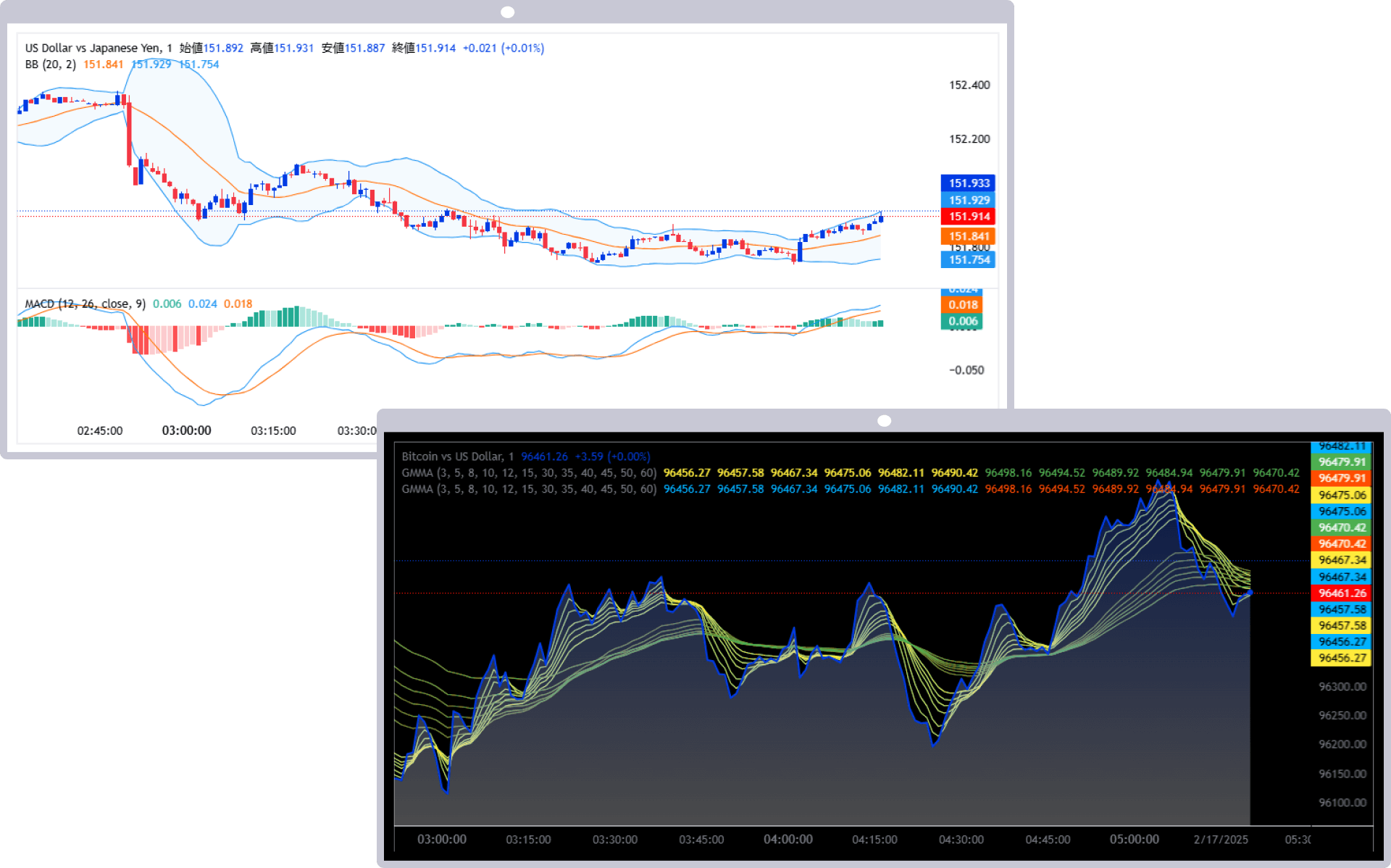Click 03:00:00 on the USD/JPY time axis
Screen dimensions: 1391x868
click(186, 430)
